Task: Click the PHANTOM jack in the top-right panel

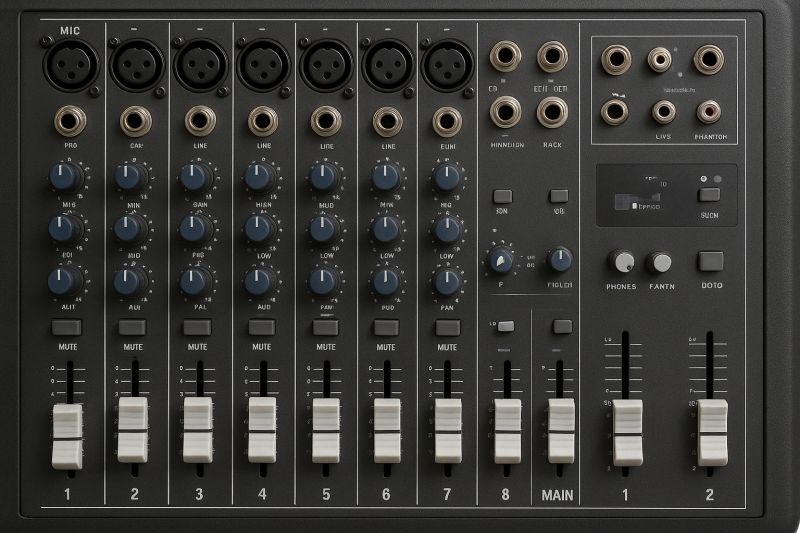Action: coord(709,111)
